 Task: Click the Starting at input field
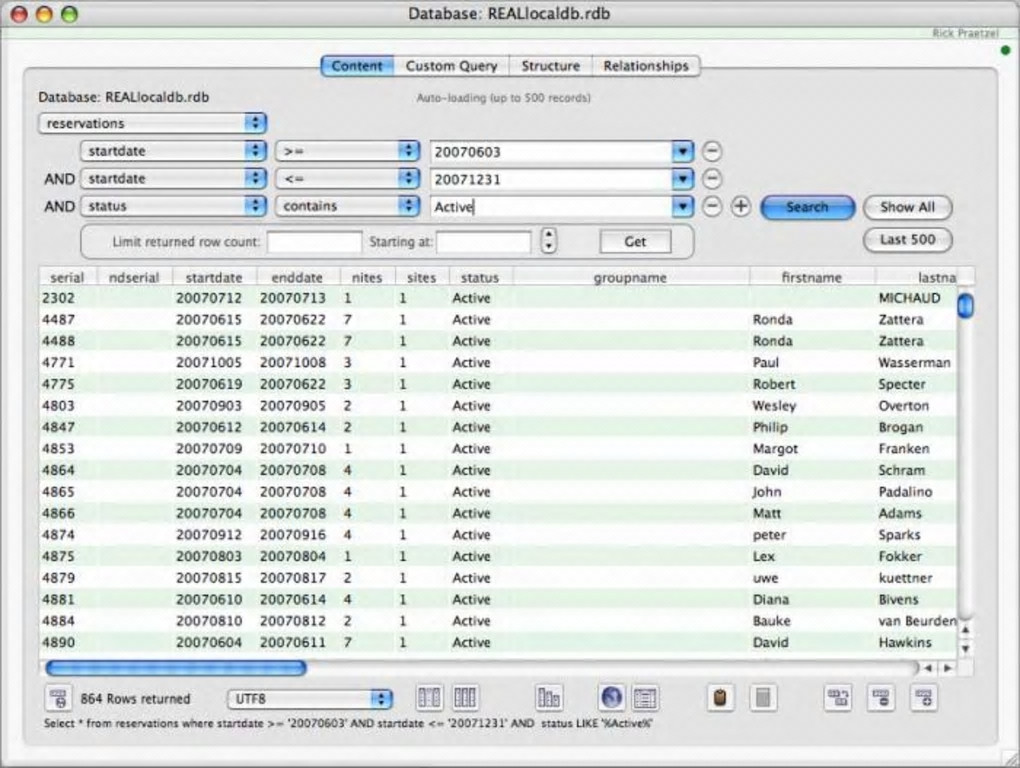click(x=483, y=242)
